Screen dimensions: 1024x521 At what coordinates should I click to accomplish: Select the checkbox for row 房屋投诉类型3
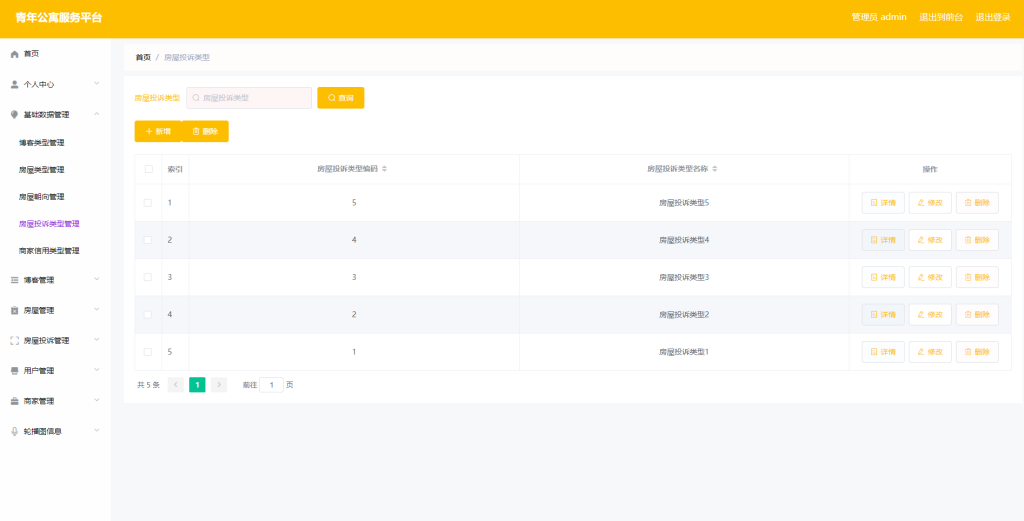pos(148,277)
